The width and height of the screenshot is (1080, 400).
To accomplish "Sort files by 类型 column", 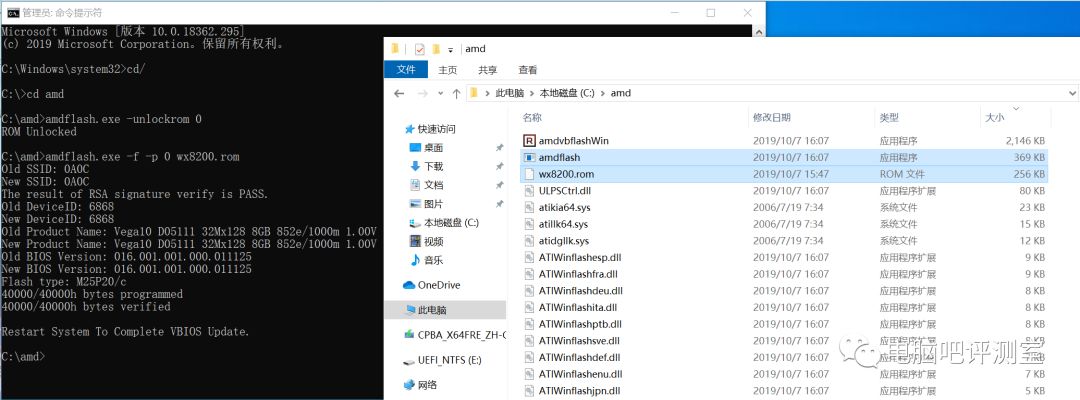I will click(x=889, y=118).
